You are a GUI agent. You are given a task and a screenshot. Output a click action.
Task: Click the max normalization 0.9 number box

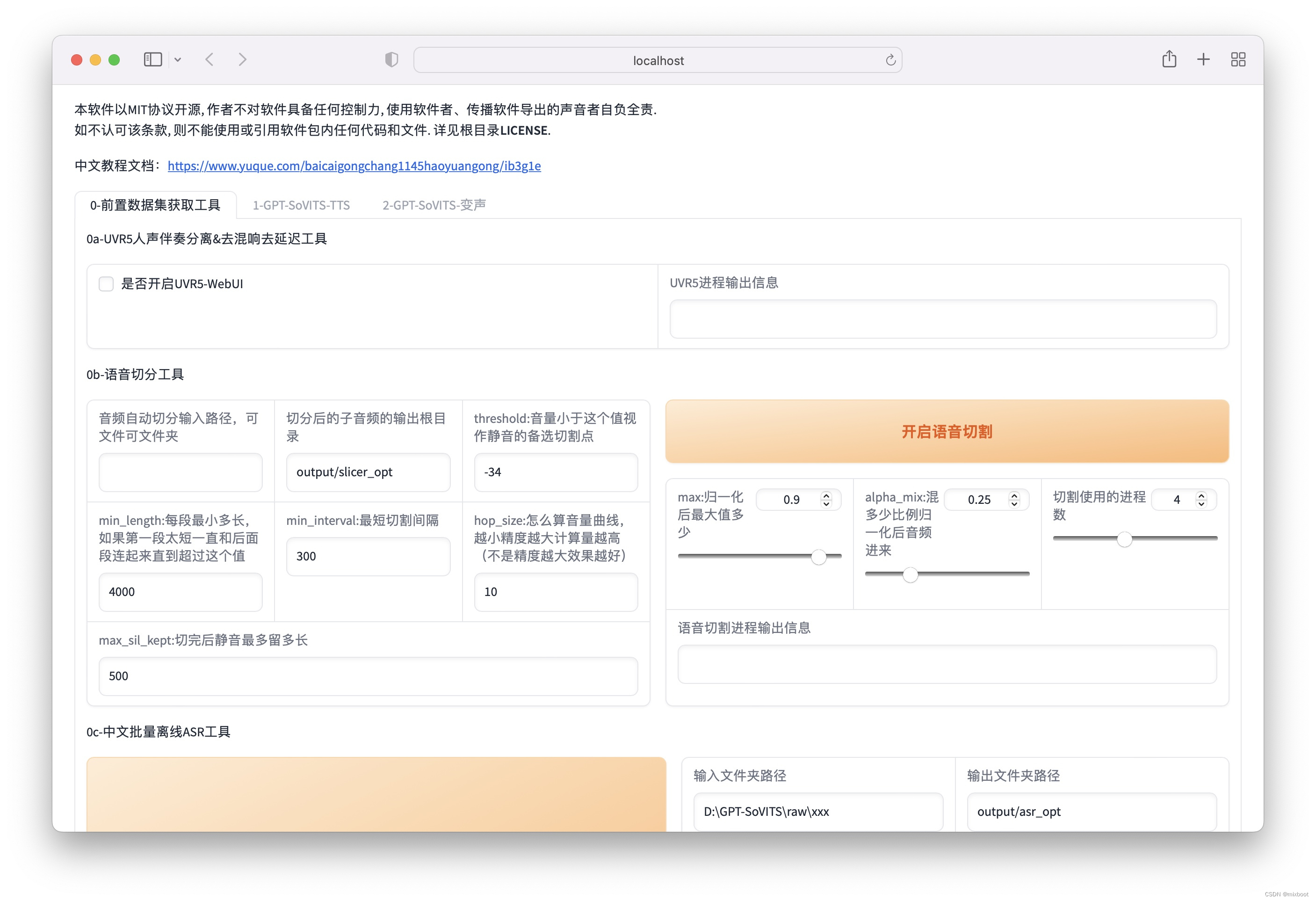(x=798, y=500)
